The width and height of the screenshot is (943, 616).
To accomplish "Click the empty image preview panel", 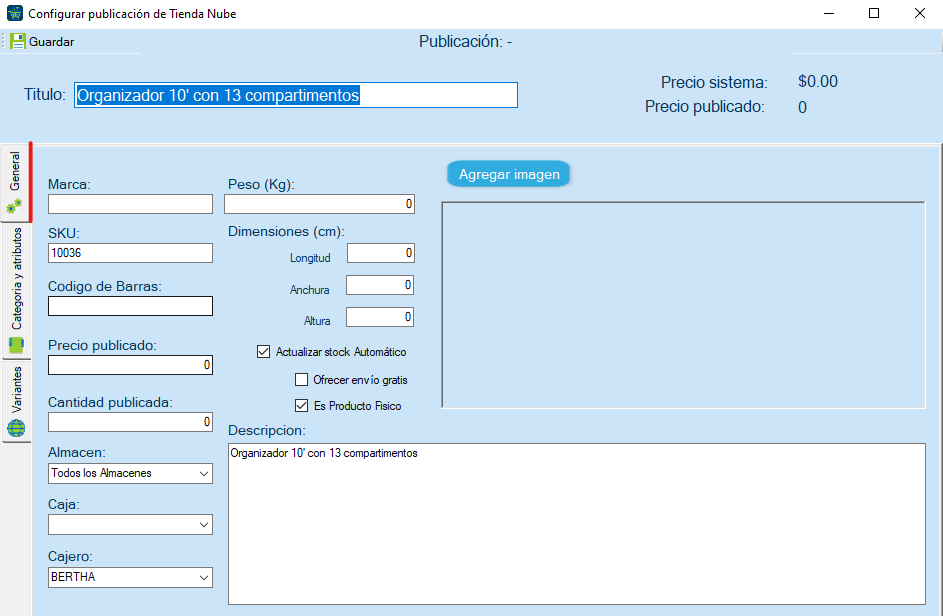I will pos(684,305).
